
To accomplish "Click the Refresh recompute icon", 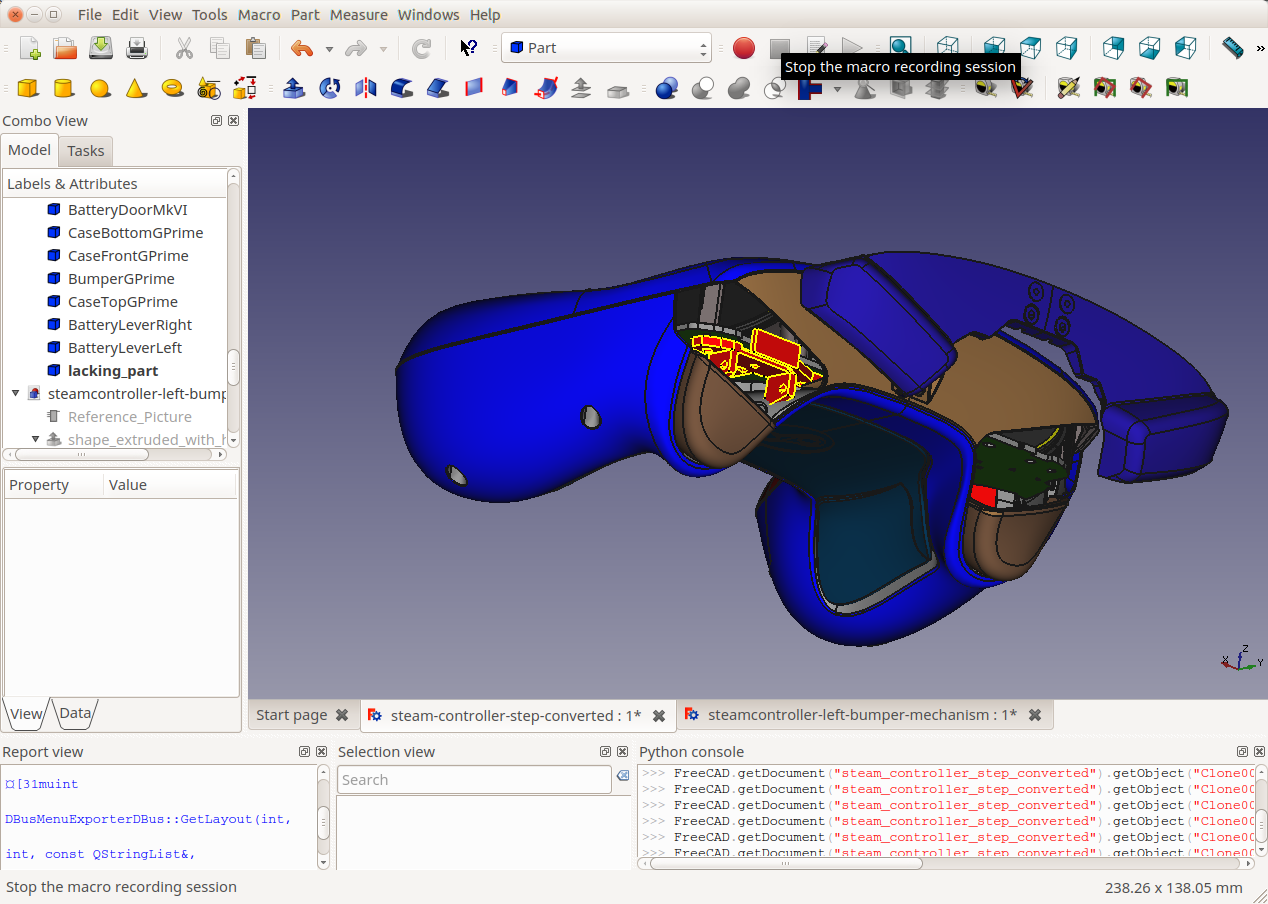I will tap(422, 48).
